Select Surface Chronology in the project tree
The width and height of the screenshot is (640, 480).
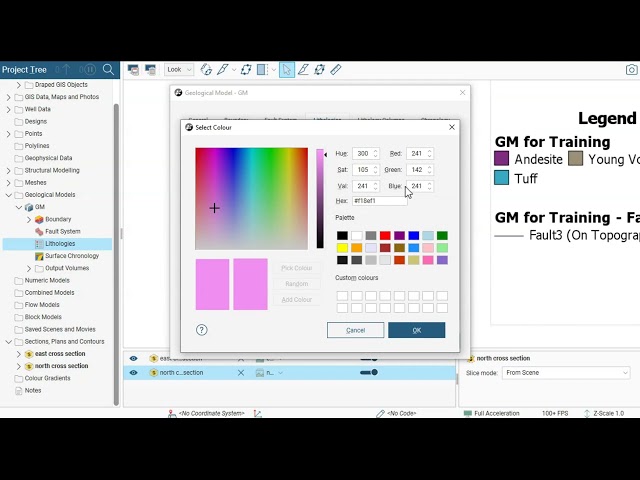pos(72,256)
